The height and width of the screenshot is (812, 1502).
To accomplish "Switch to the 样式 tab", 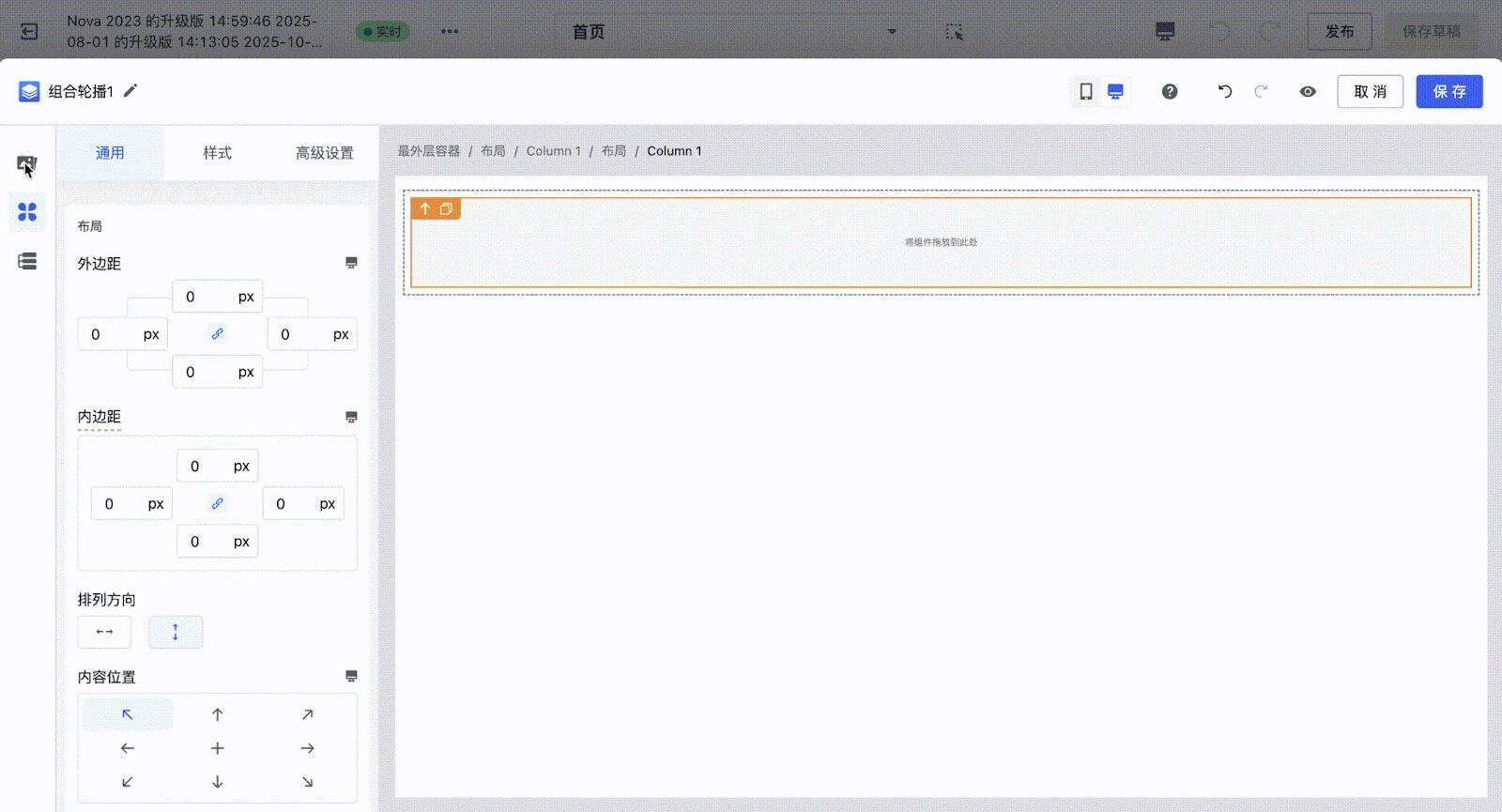I will pyautogui.click(x=217, y=152).
